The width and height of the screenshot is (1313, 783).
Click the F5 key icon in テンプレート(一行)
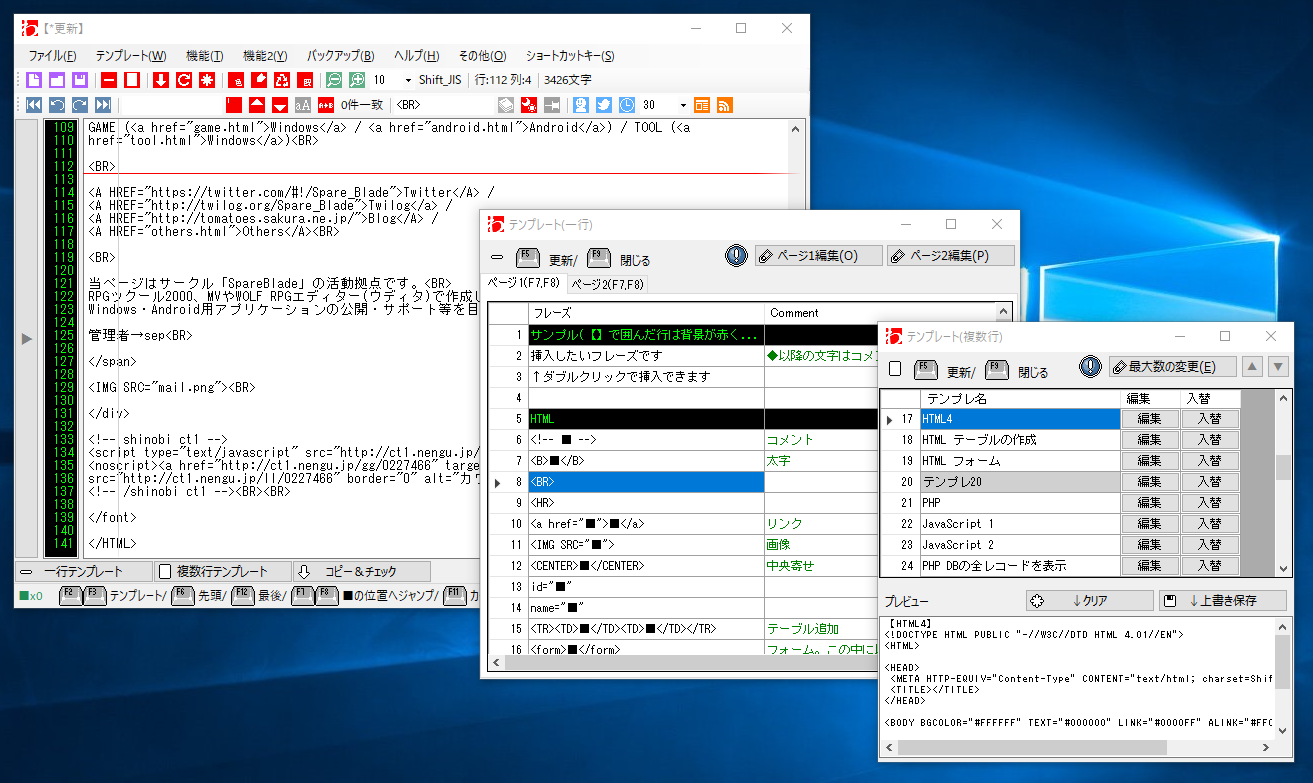coord(528,257)
